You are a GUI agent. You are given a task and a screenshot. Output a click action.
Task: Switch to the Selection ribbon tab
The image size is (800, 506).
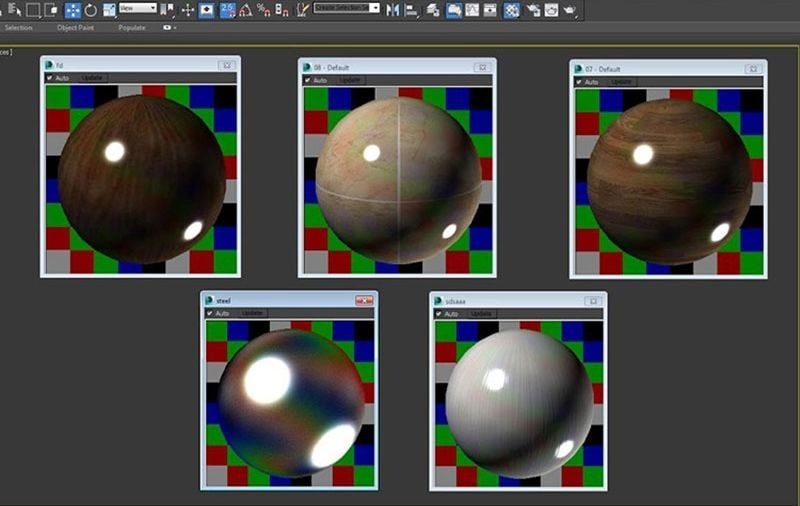click(18, 28)
